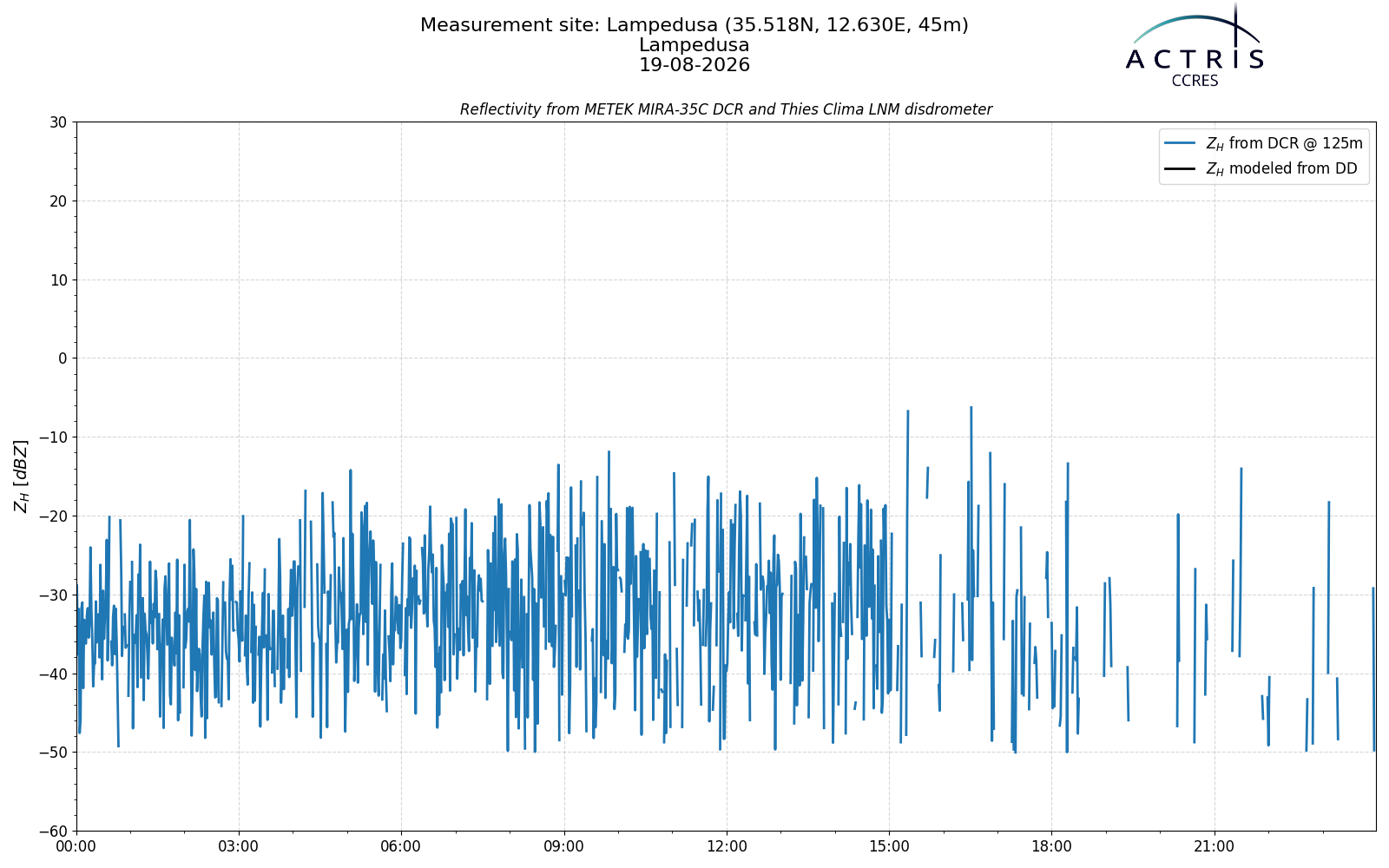Click the y-axis tick label −10

click(52, 437)
